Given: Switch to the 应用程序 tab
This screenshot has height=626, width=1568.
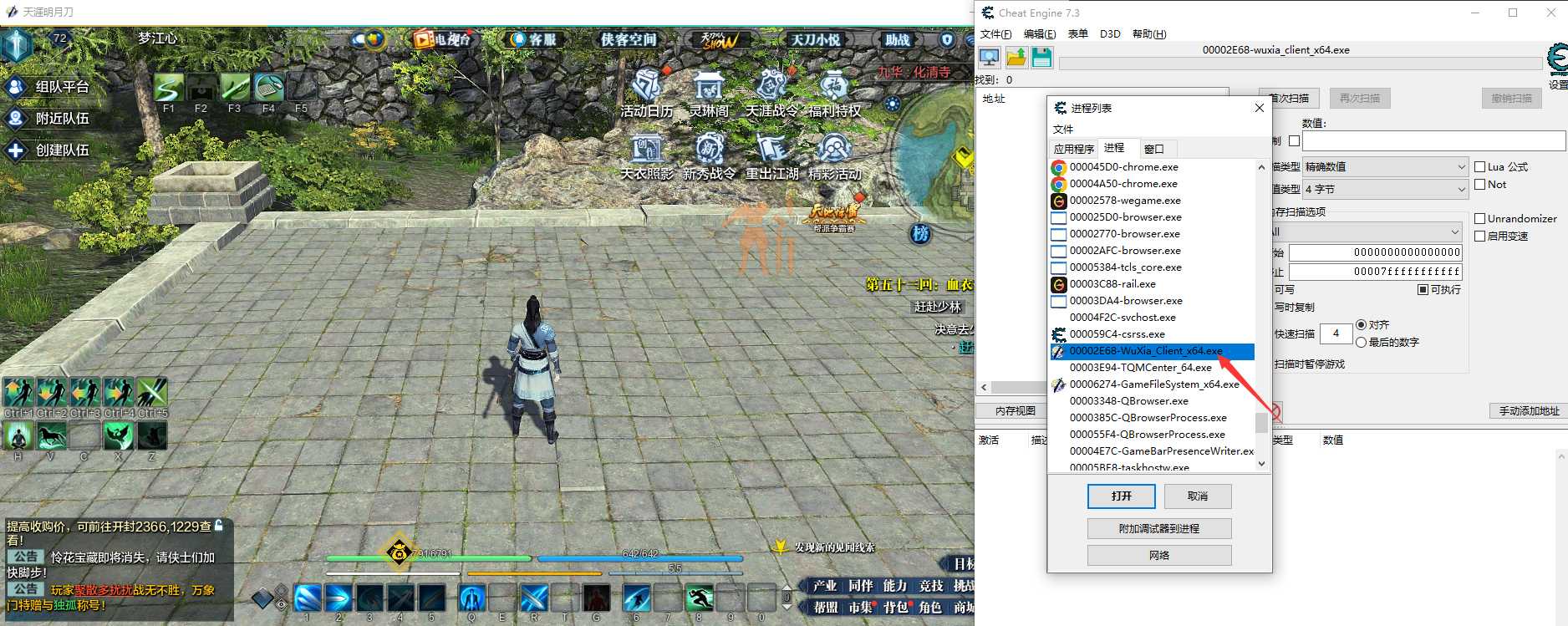Looking at the screenshot, I should tap(1074, 149).
